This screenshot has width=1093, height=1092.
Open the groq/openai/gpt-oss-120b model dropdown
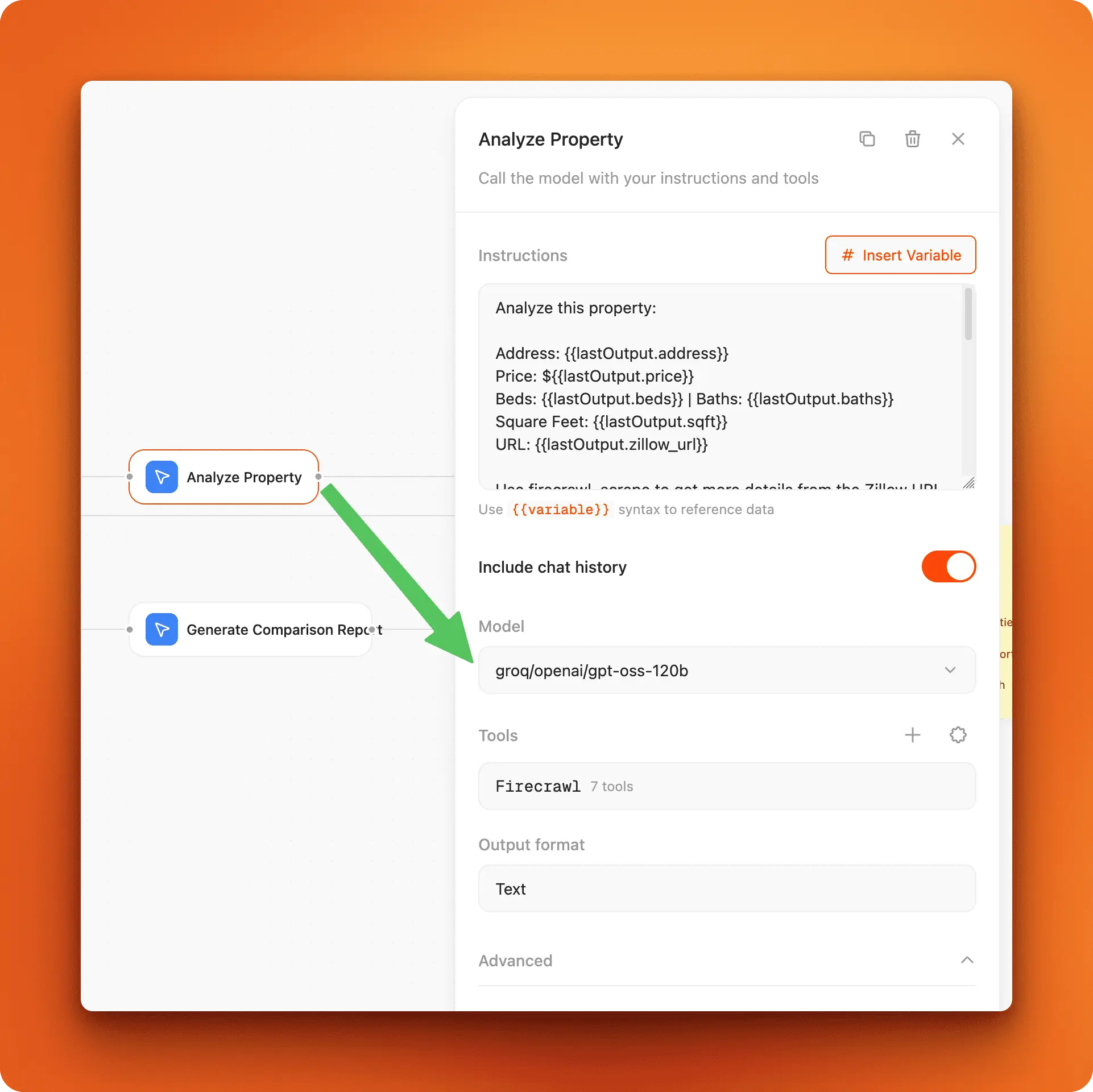(x=727, y=670)
